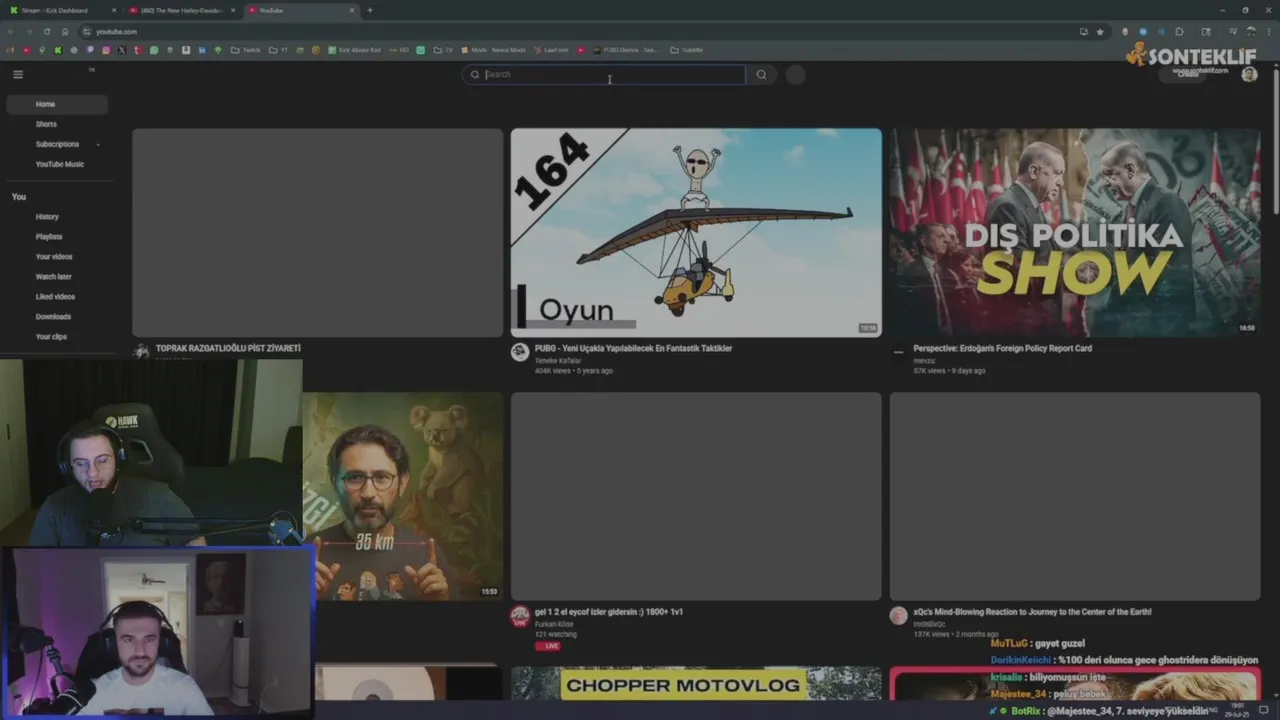Open the PUBG hang glider video thumbnail

(696, 232)
